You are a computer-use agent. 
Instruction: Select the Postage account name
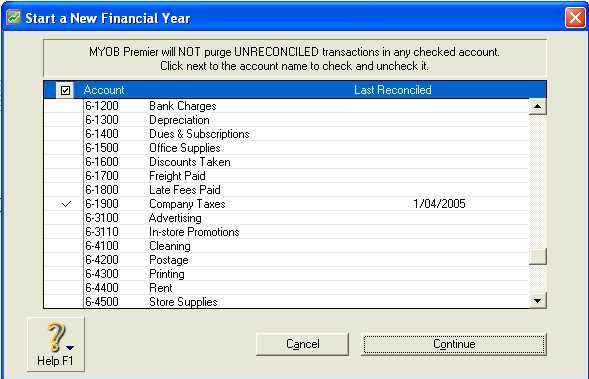[169, 260]
